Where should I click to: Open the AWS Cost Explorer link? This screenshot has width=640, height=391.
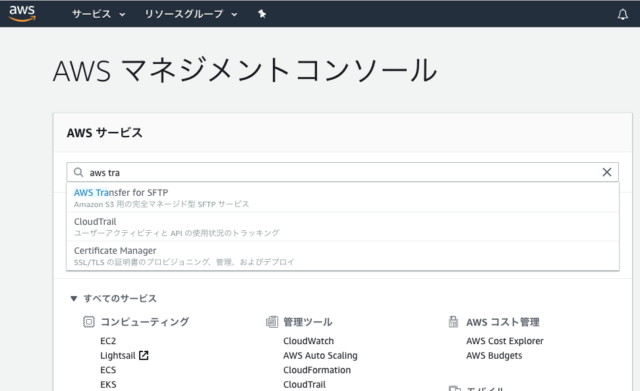coord(505,341)
